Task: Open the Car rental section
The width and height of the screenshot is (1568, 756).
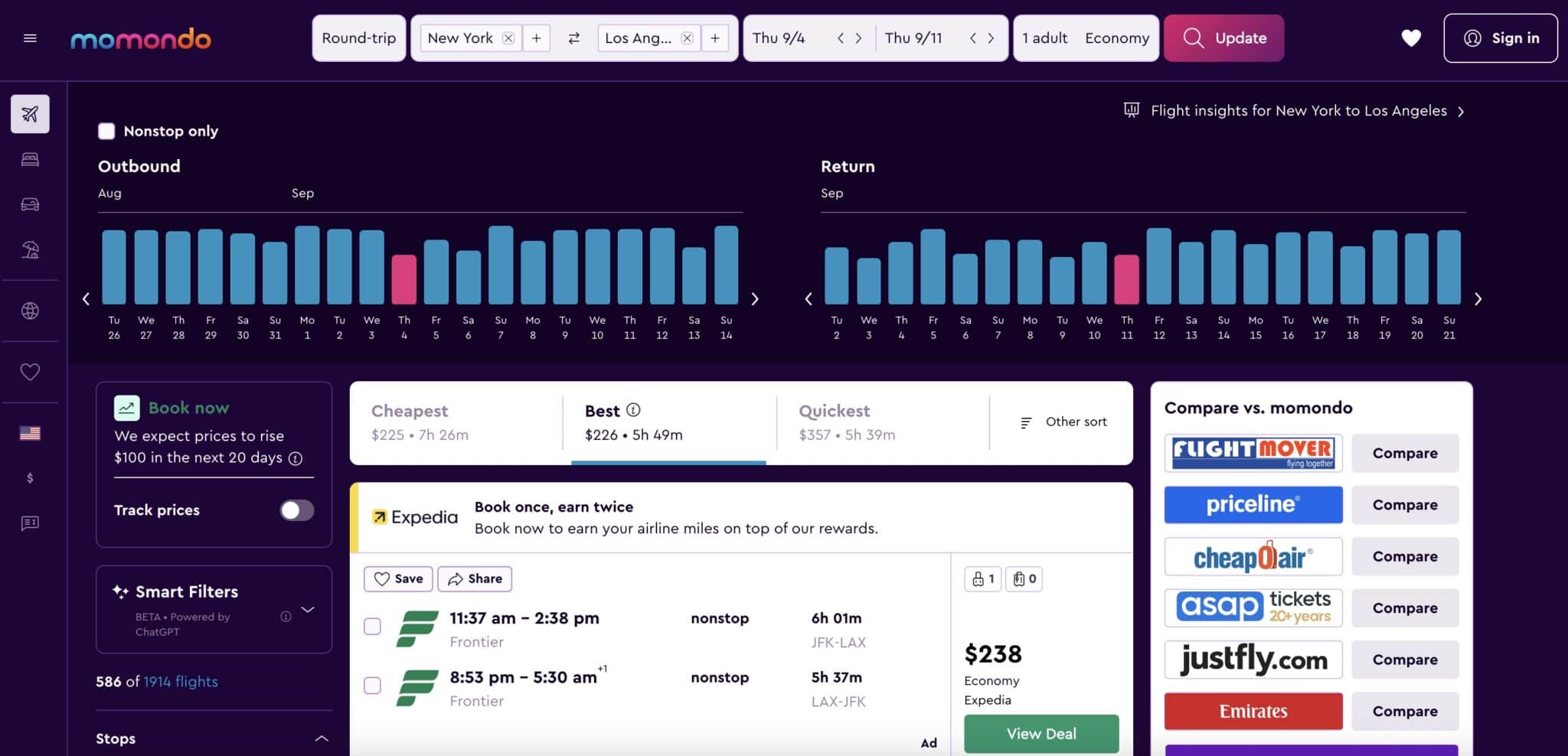Action: tap(30, 204)
